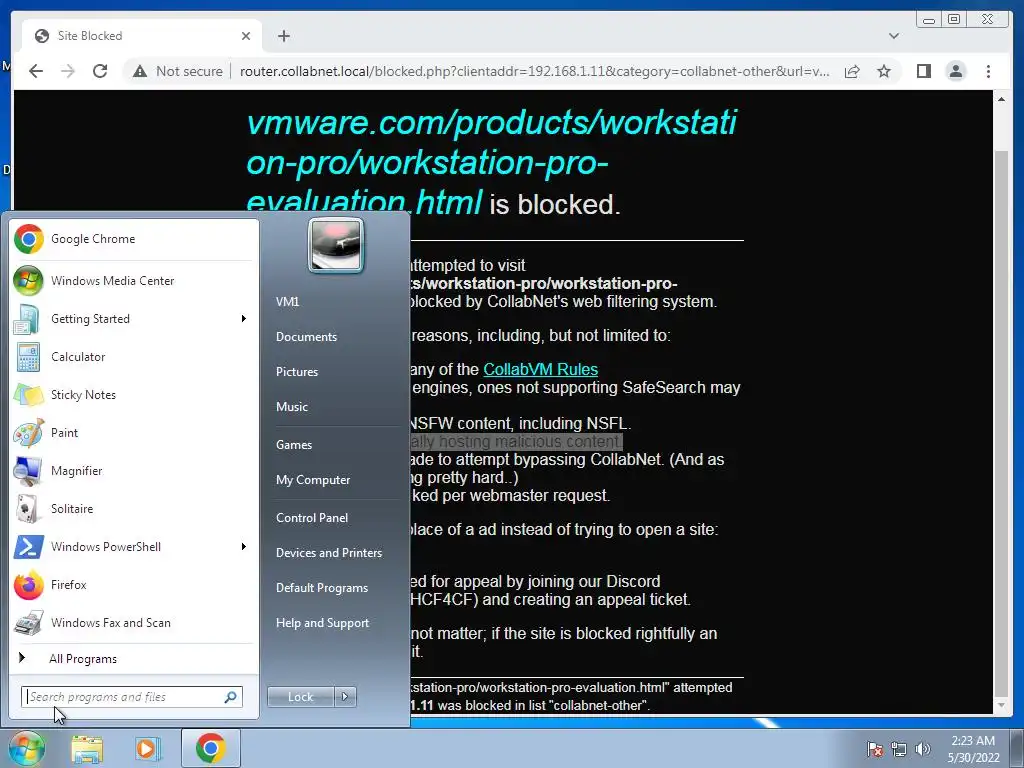The height and width of the screenshot is (768, 1024).
Task: Open Windows PowerShell
Action: [133, 547]
